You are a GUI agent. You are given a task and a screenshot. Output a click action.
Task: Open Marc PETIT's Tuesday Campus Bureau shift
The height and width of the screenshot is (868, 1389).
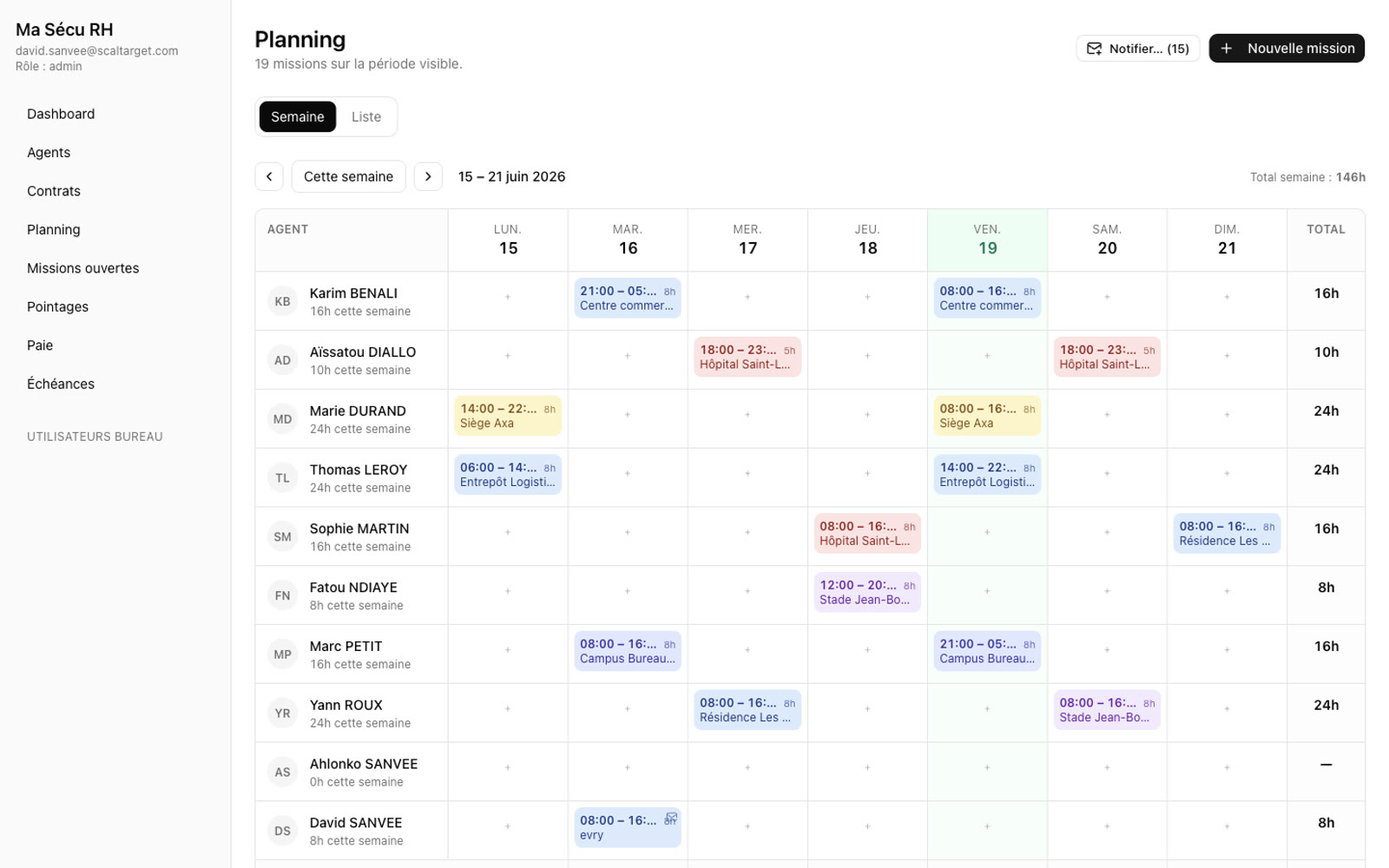coord(628,651)
